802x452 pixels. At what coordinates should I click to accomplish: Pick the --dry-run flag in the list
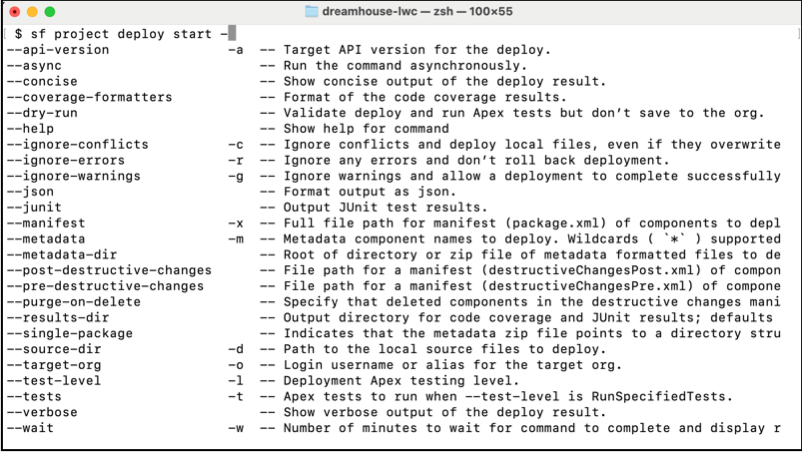coord(41,113)
